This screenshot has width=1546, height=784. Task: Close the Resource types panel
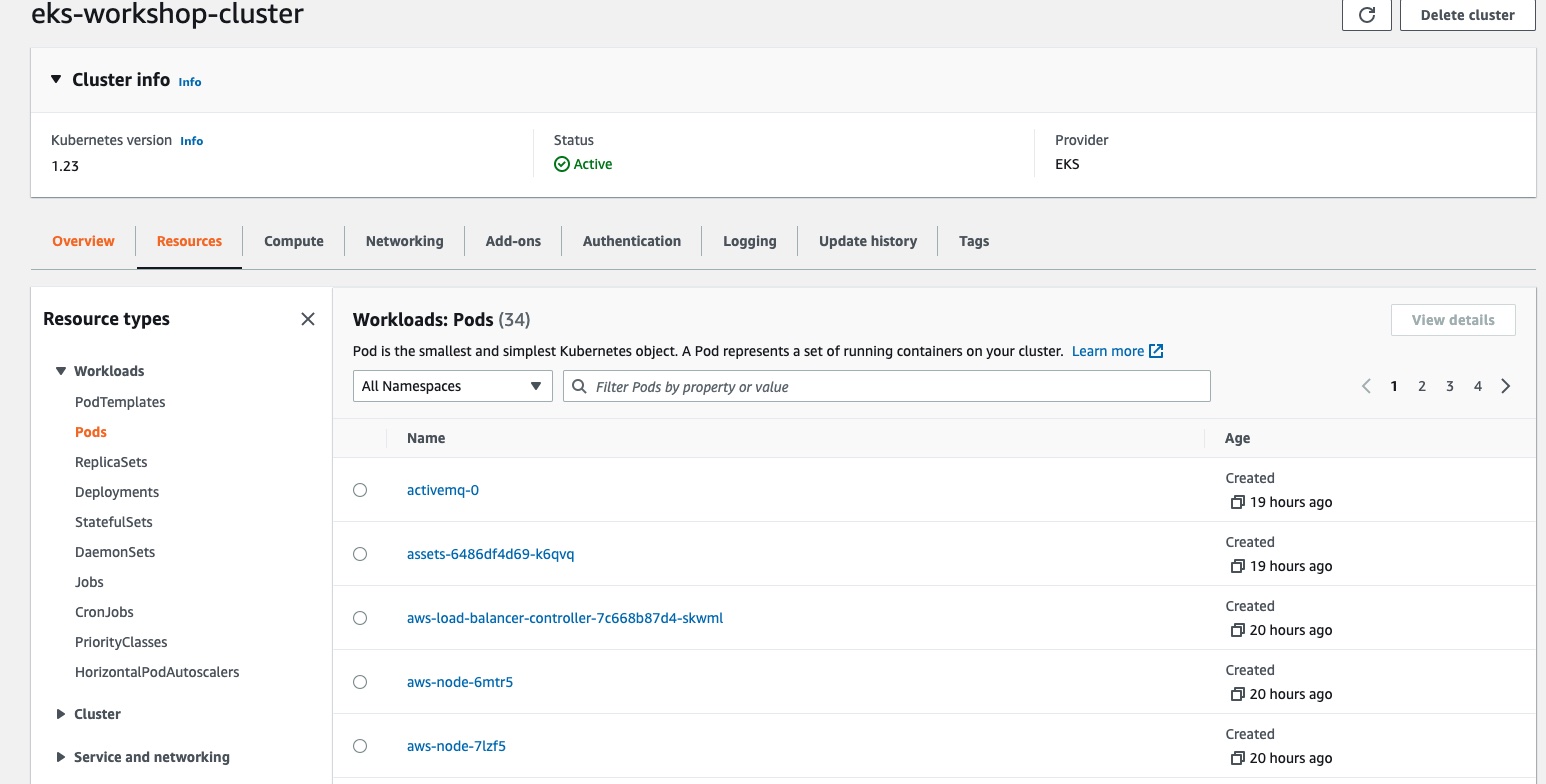coord(308,319)
